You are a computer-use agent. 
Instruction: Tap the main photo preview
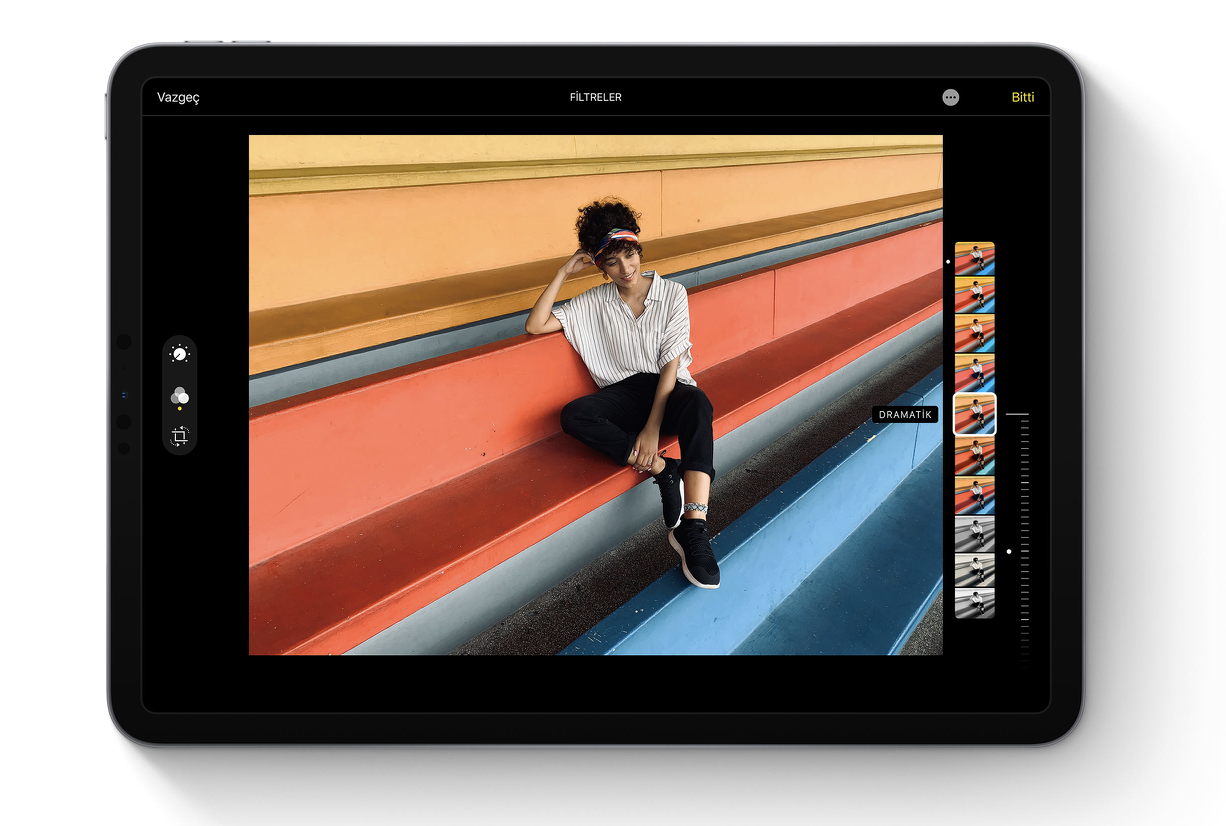[x=595, y=395]
